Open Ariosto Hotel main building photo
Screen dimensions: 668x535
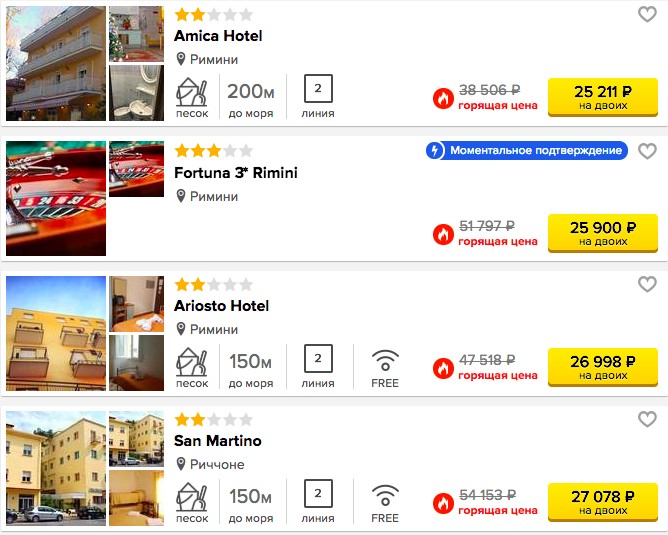pyautogui.click(x=56, y=333)
